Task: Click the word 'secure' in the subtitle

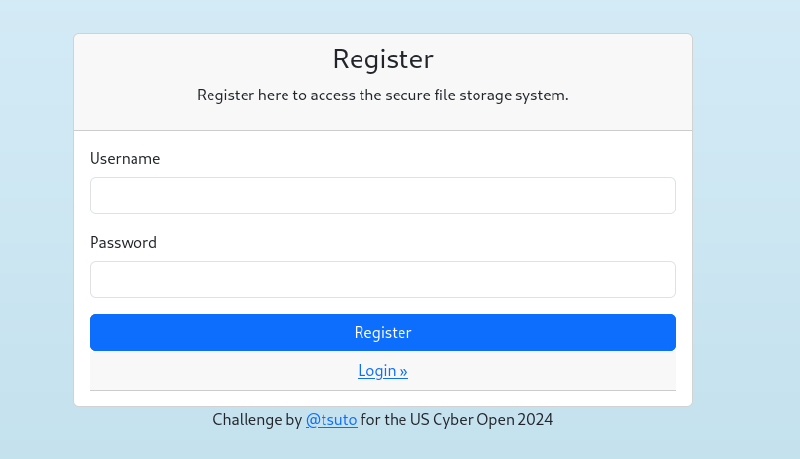Action: [x=415, y=96]
